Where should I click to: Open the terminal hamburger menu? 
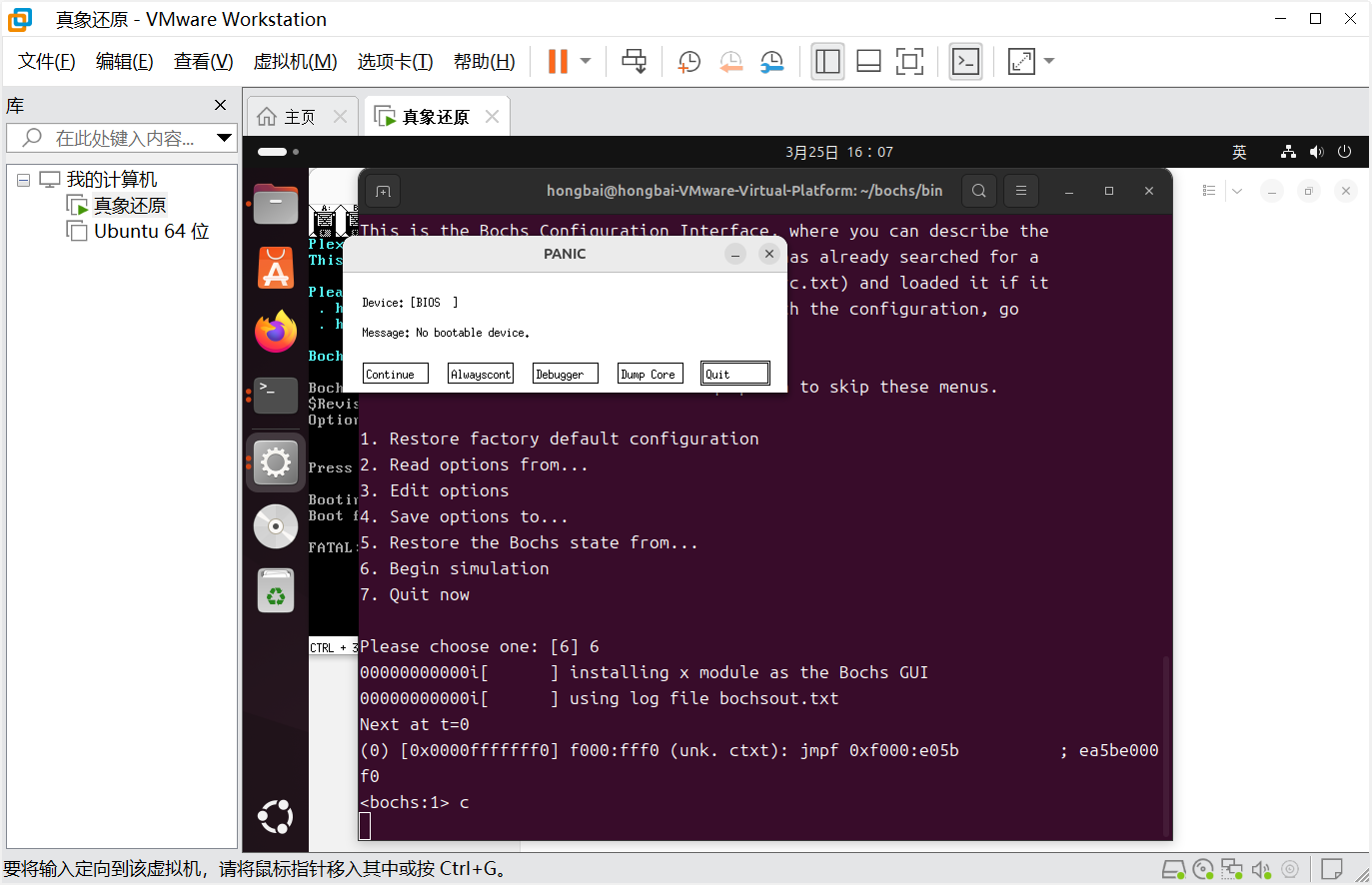[1021, 190]
